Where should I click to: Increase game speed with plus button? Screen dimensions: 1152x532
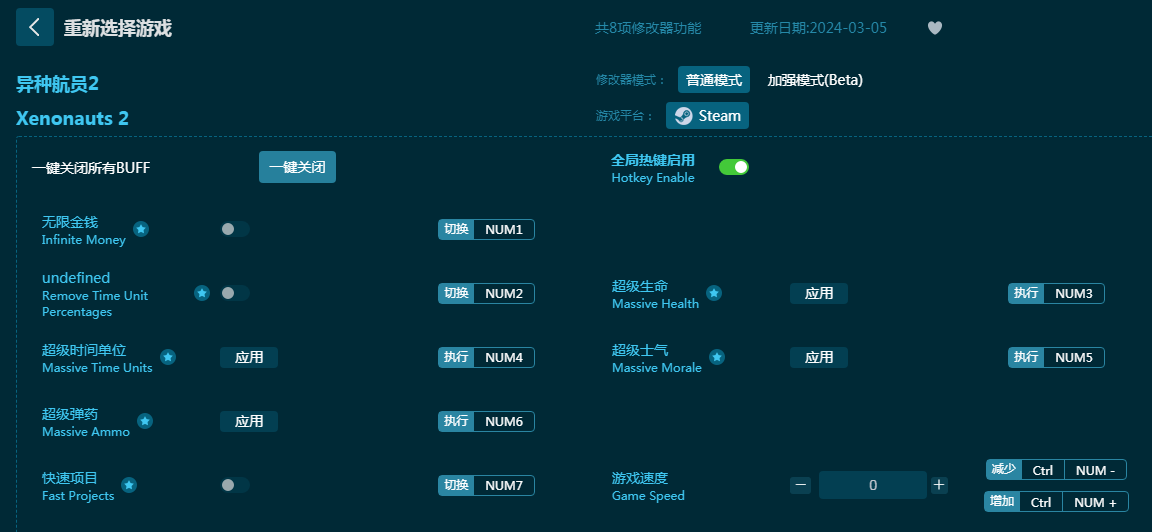939,485
